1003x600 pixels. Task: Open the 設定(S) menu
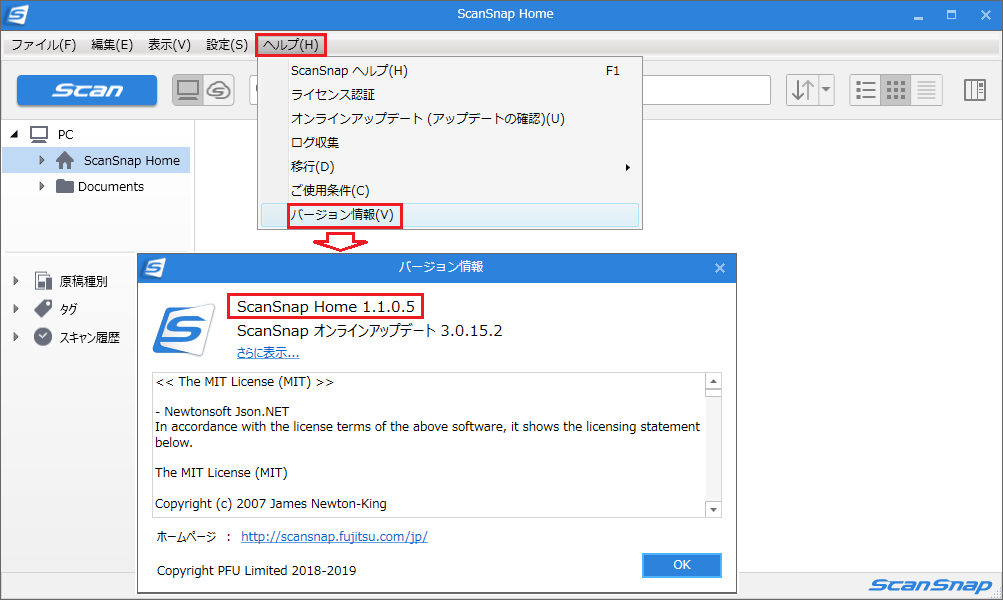(x=227, y=45)
